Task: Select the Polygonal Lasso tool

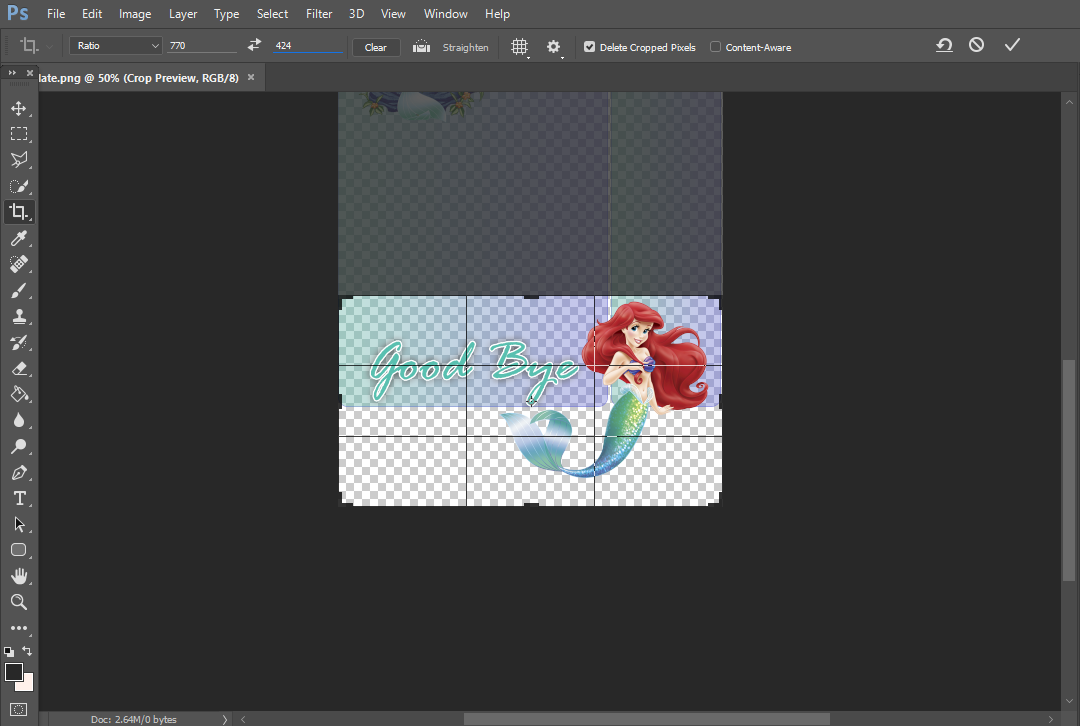Action: 19,160
